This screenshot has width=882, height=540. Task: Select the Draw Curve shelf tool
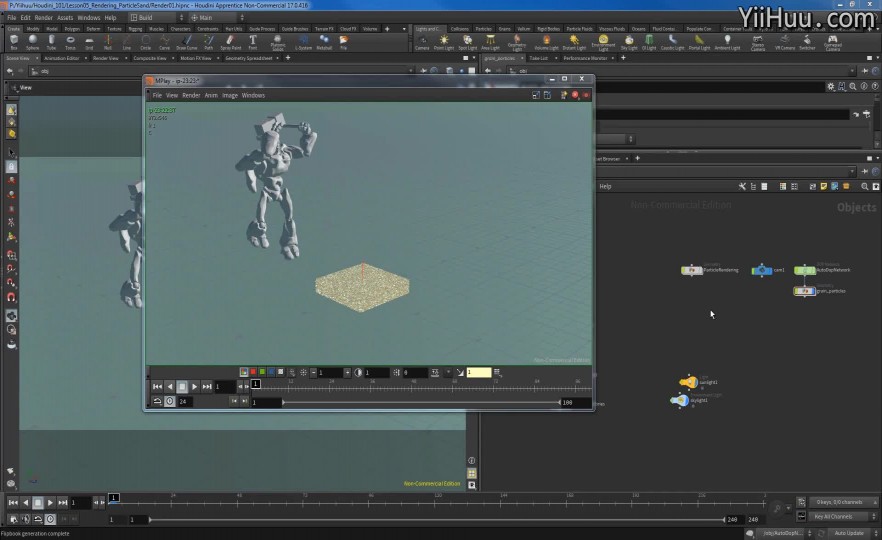point(187,42)
